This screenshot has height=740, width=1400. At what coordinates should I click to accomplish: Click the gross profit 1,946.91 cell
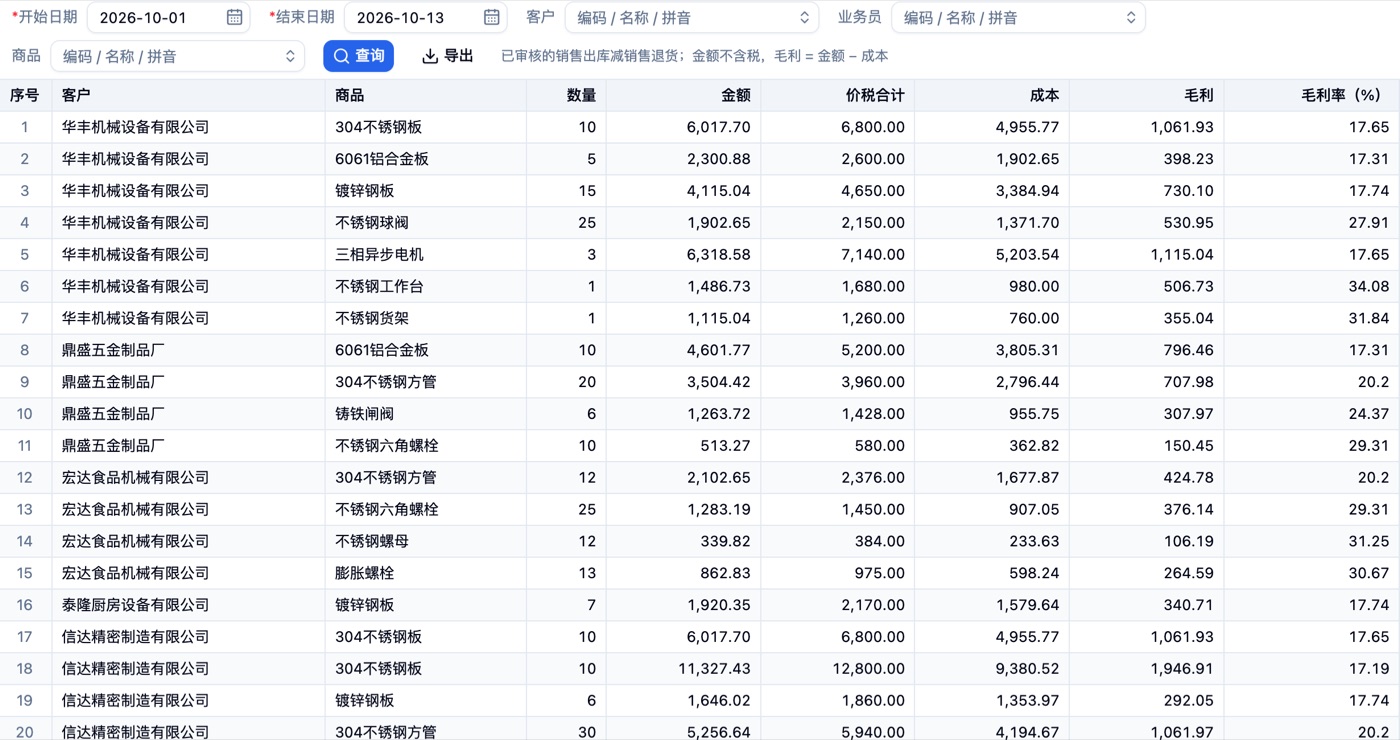tap(1146, 668)
